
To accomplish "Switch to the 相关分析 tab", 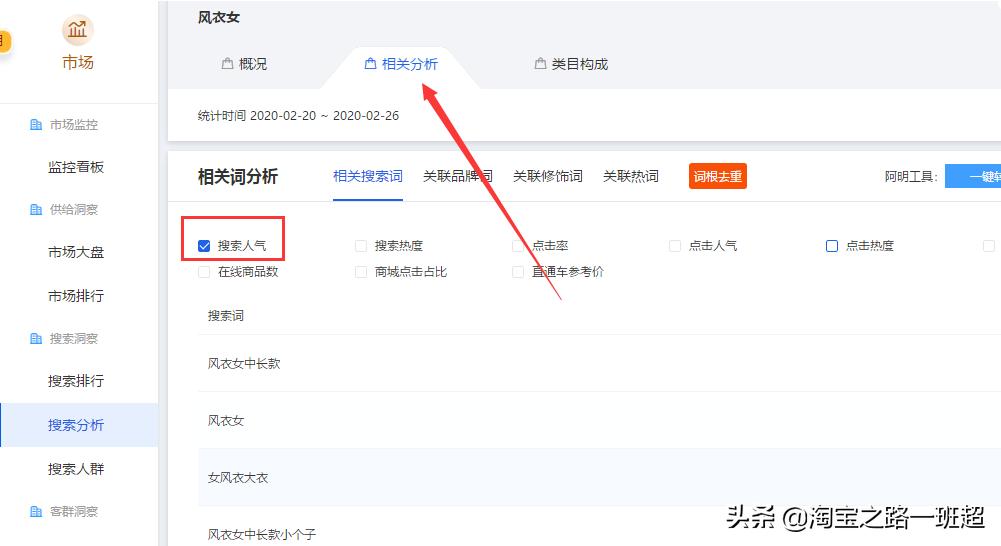I will point(401,64).
